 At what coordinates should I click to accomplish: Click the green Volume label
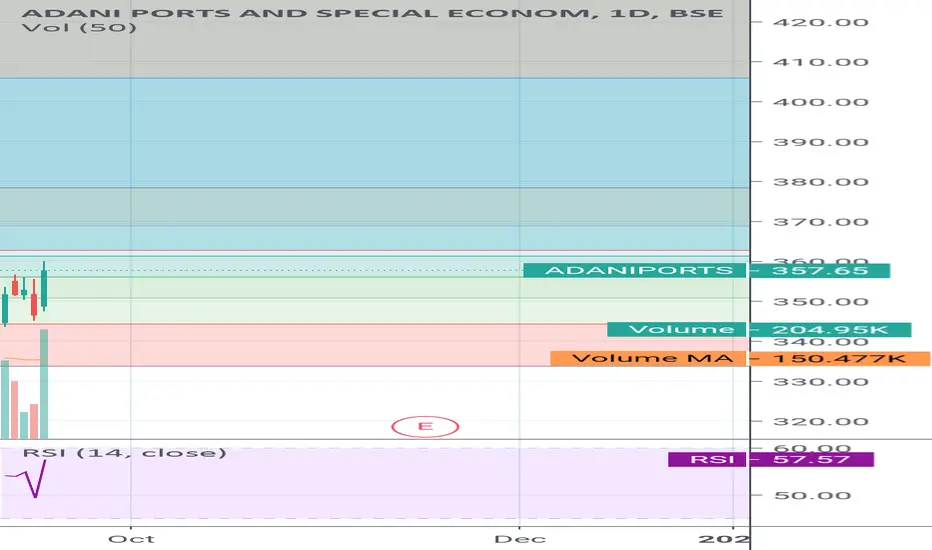tap(676, 329)
